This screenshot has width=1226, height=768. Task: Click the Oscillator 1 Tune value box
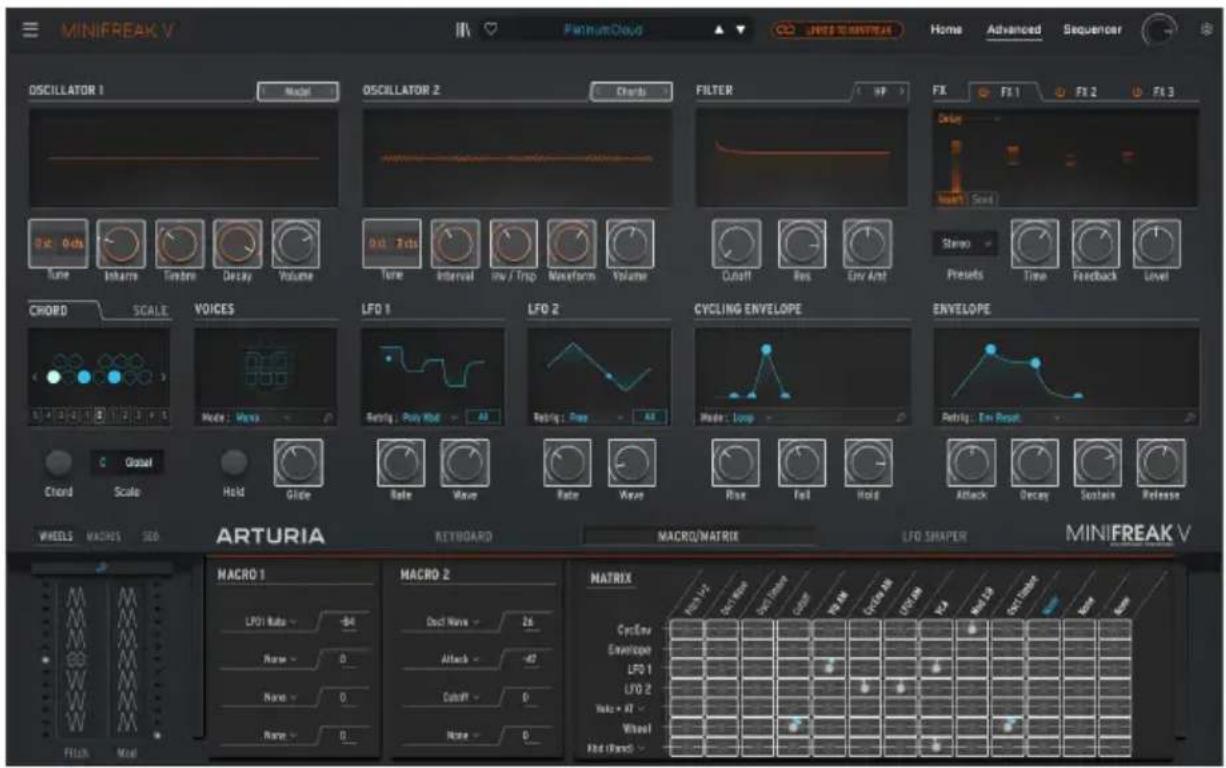coord(58,244)
